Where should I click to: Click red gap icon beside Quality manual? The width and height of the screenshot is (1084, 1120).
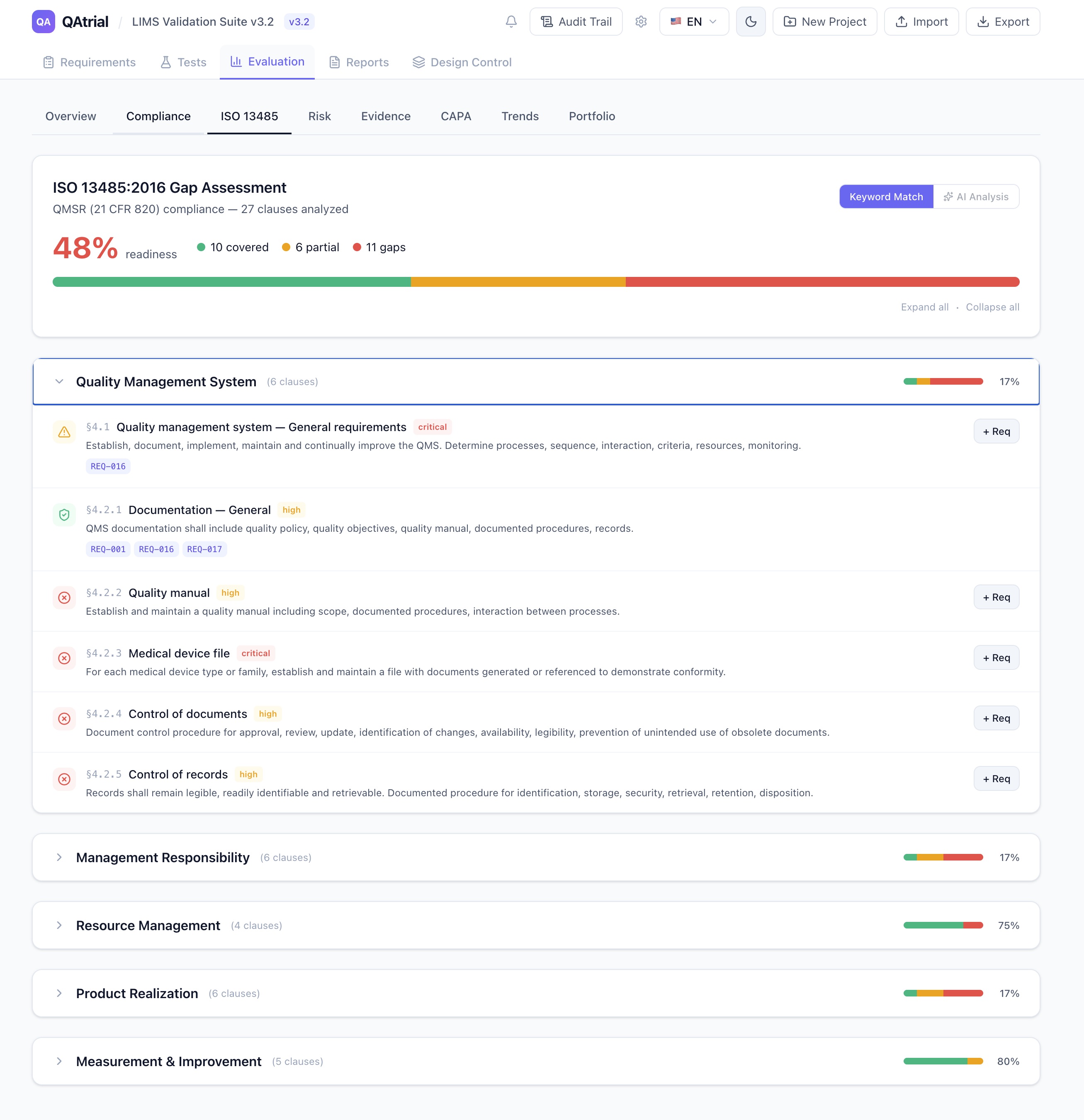coord(65,598)
